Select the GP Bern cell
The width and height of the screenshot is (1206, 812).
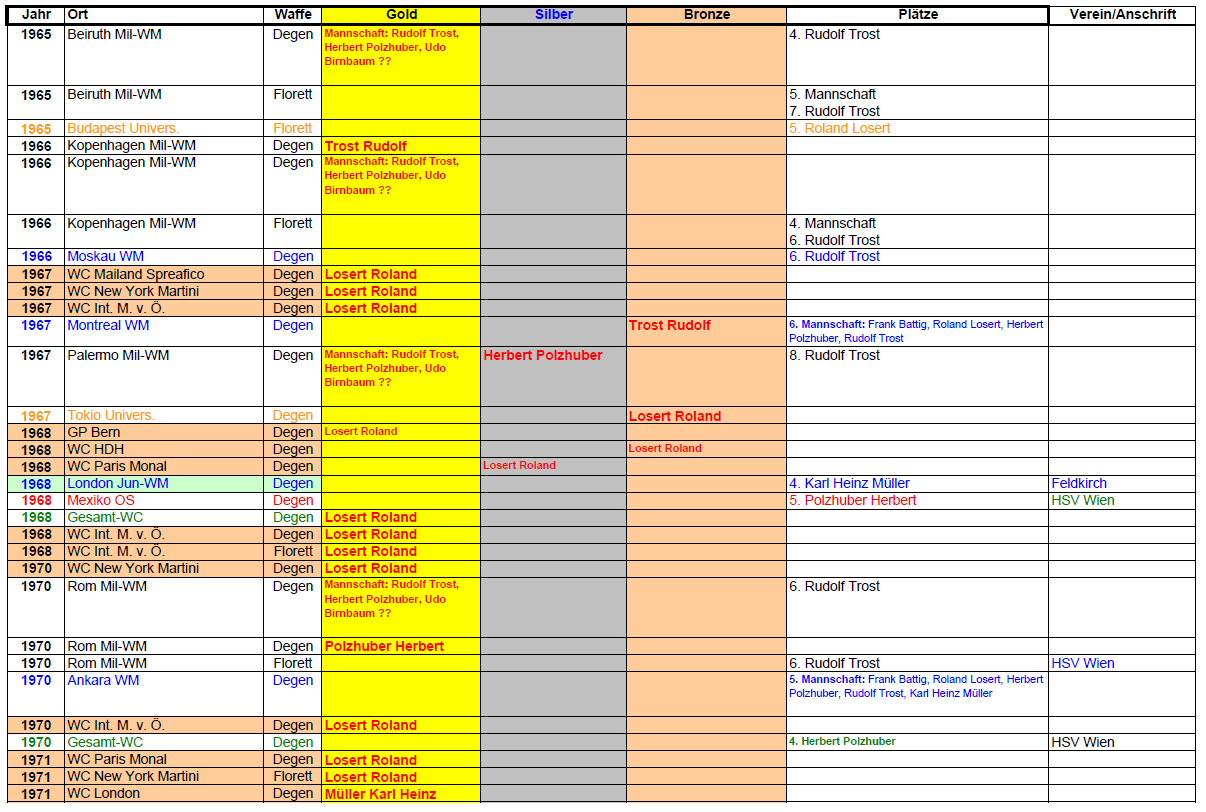[x=95, y=432]
